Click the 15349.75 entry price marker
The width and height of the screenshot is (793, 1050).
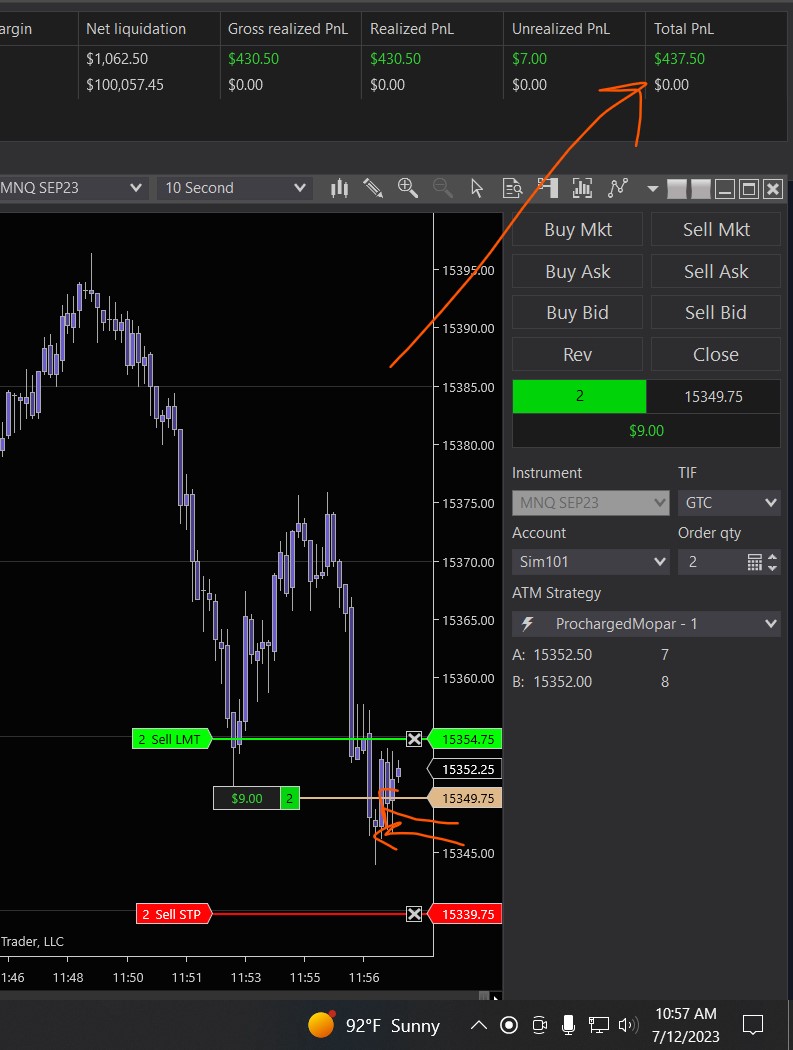[x=465, y=798]
